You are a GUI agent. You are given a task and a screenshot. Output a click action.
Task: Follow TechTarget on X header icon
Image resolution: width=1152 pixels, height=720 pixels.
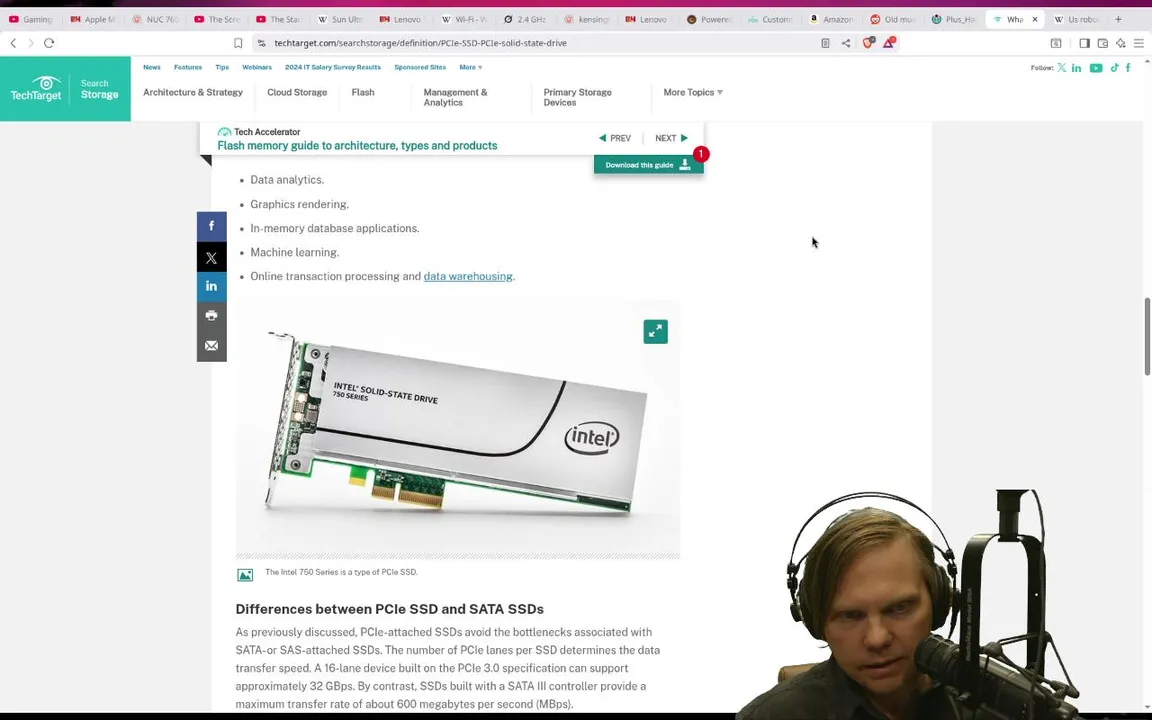click(1062, 68)
